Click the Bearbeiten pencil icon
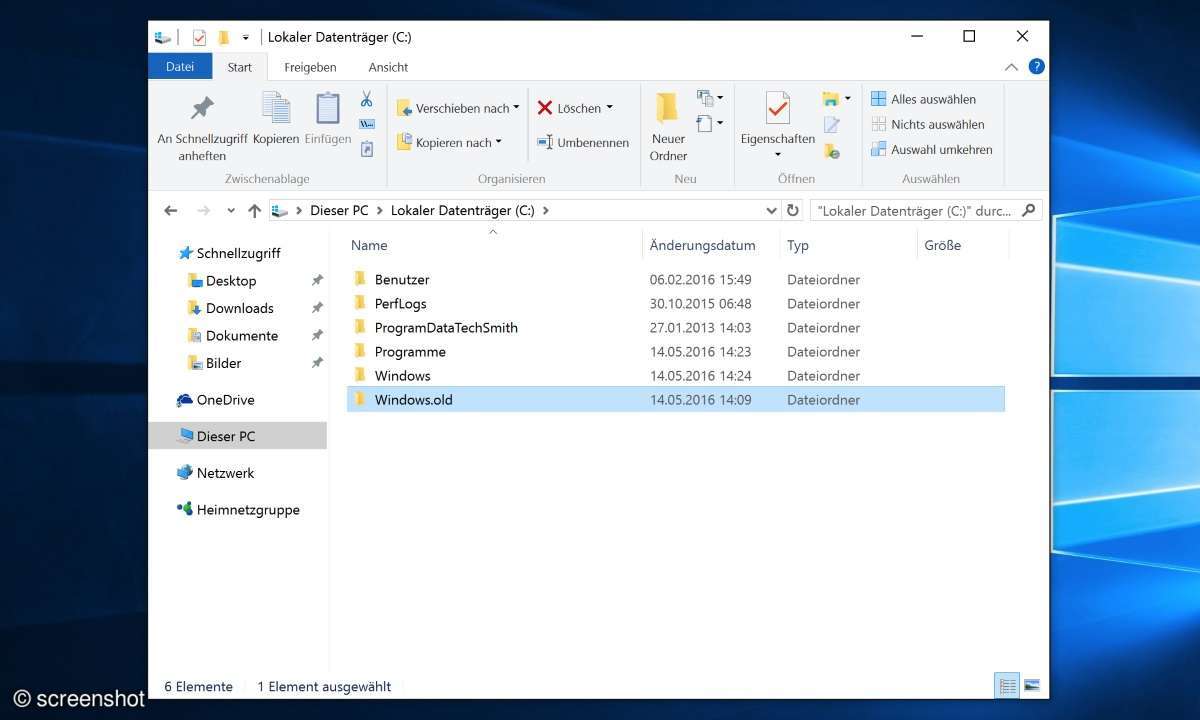The image size is (1200, 720). [x=832, y=125]
